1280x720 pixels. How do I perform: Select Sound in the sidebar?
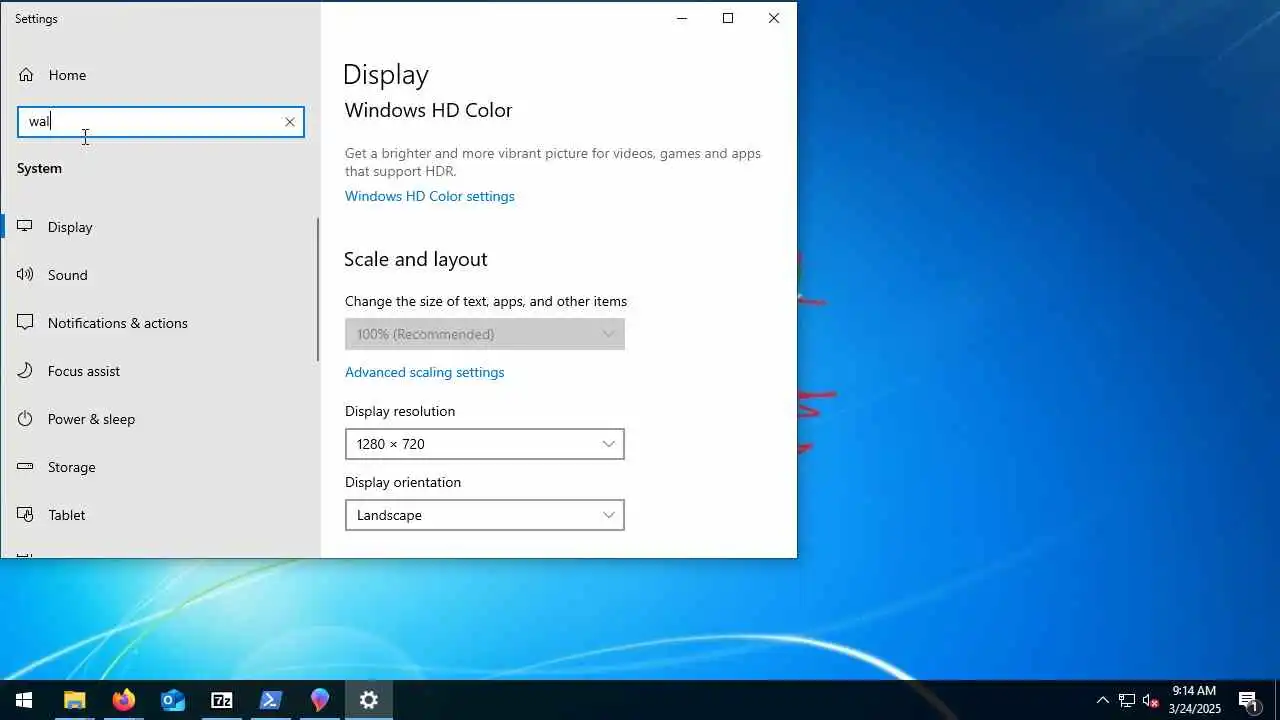[160, 275]
